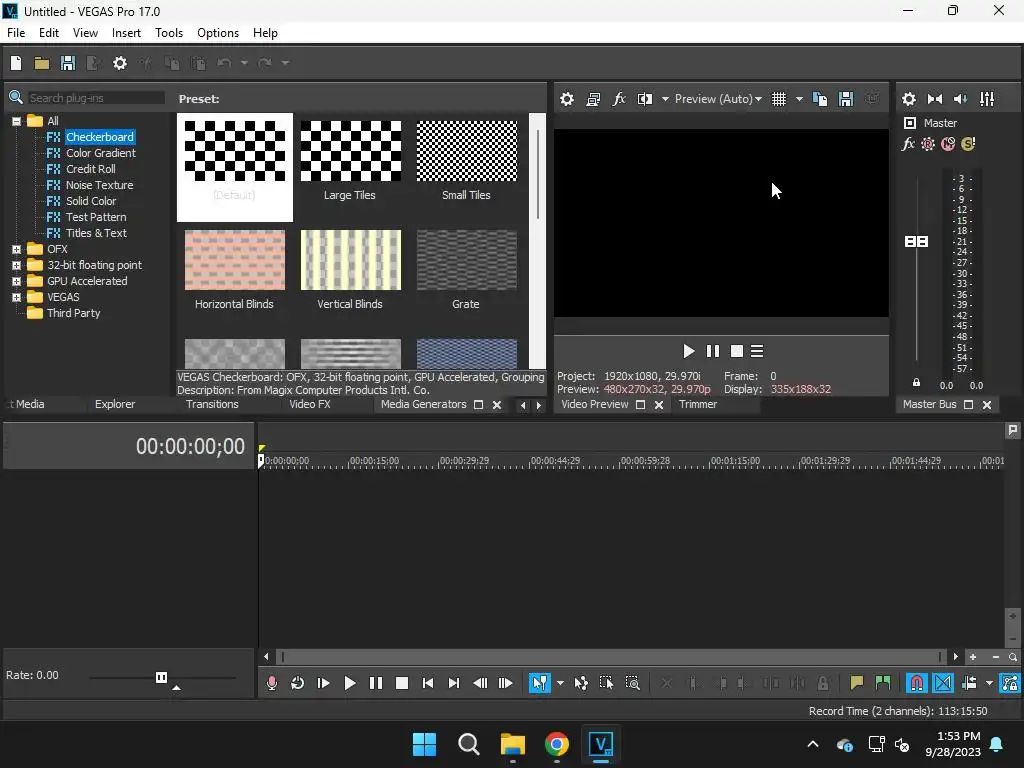Create a new project with the New icon

coord(16,63)
